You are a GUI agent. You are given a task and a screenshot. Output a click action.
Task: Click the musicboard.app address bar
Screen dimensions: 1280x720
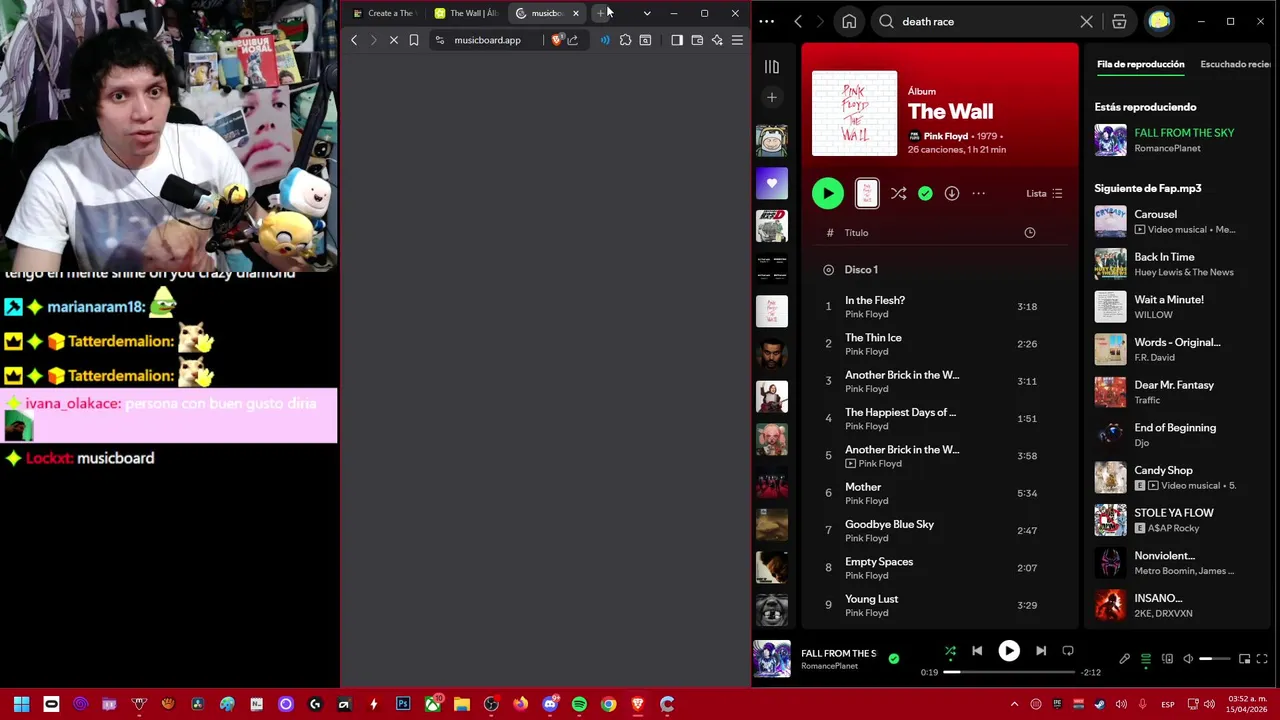(x=487, y=40)
